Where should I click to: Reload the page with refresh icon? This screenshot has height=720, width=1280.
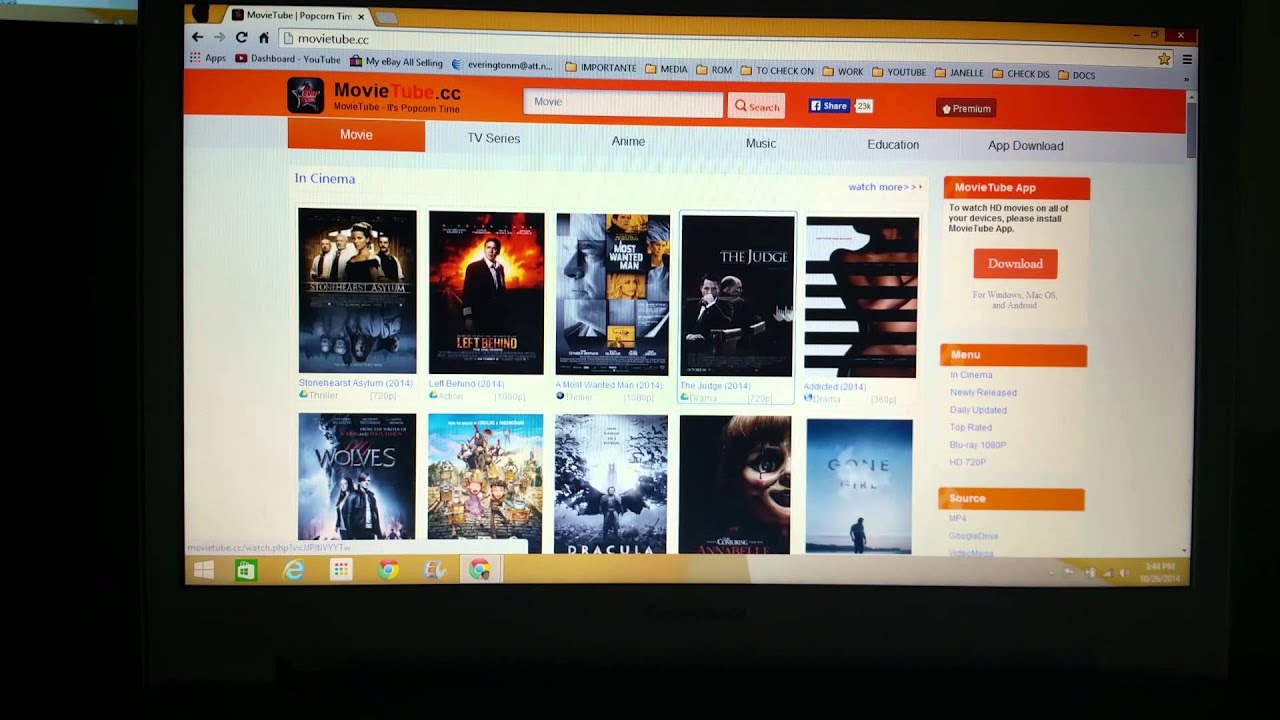pyautogui.click(x=241, y=38)
